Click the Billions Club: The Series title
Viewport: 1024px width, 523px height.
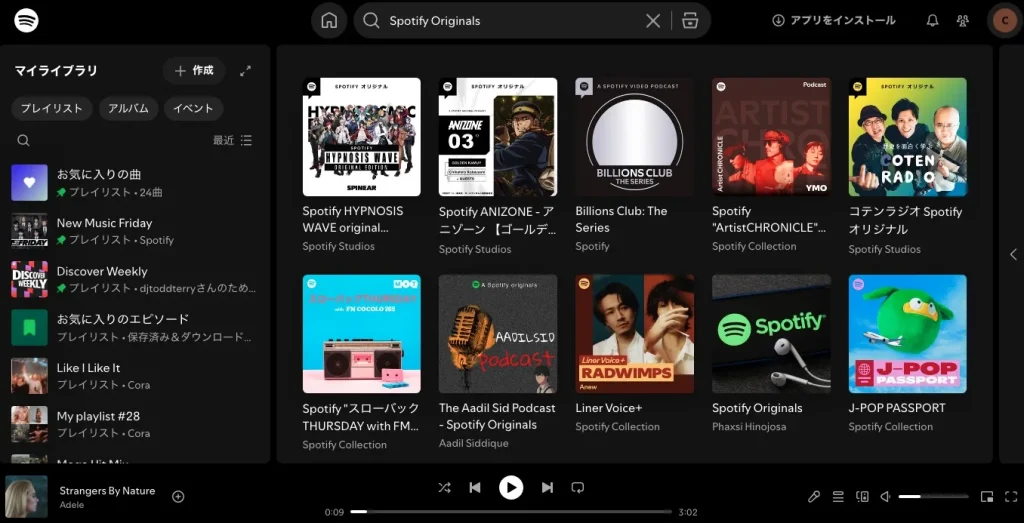(x=621, y=219)
